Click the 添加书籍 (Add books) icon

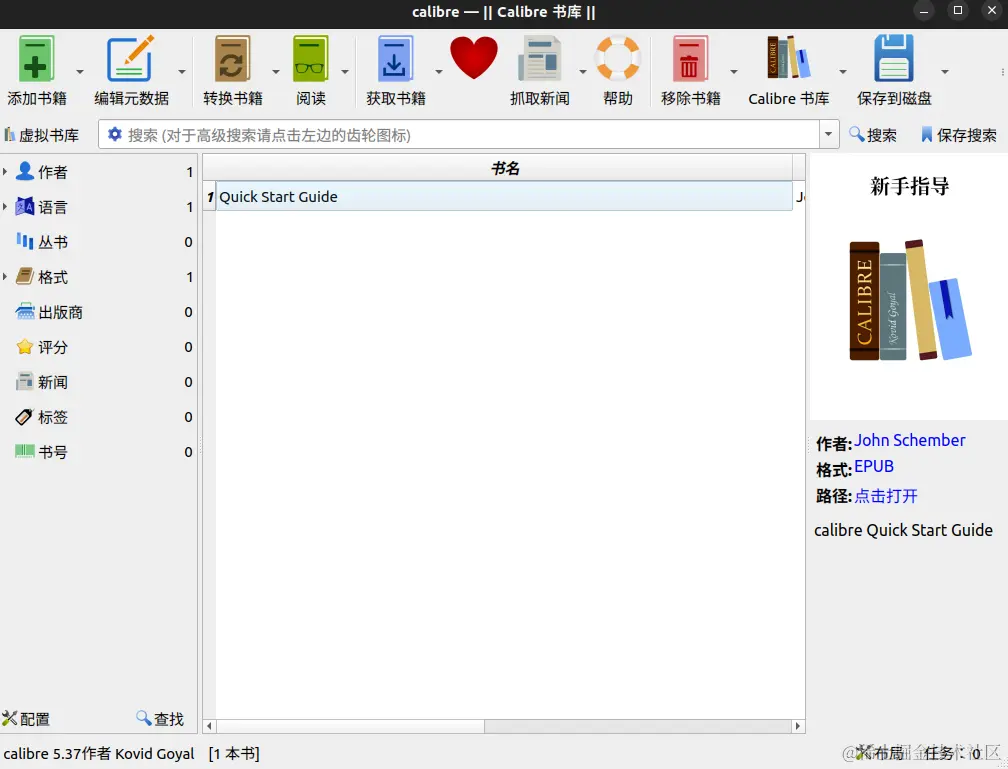pos(36,59)
